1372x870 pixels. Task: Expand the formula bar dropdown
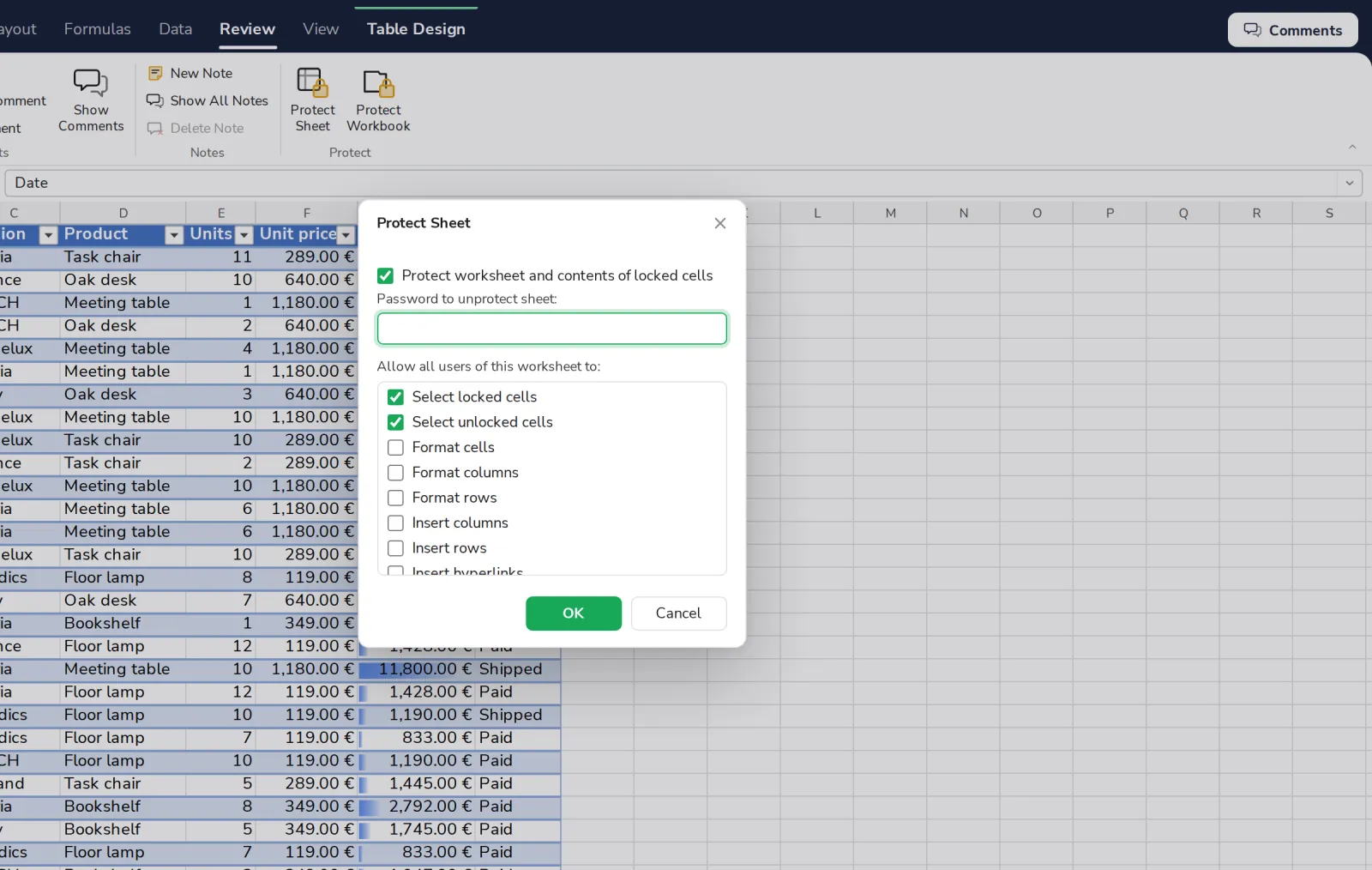pyautogui.click(x=1349, y=183)
